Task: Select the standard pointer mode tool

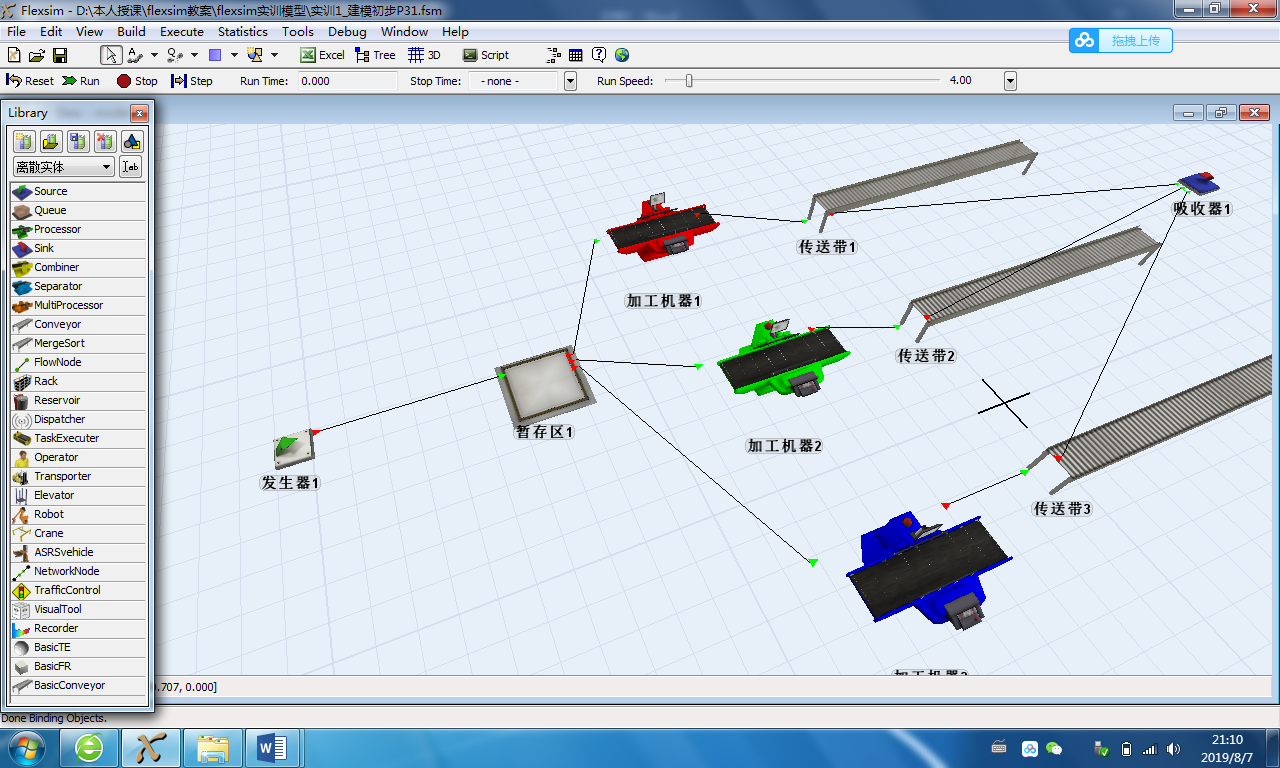Action: click(111, 55)
